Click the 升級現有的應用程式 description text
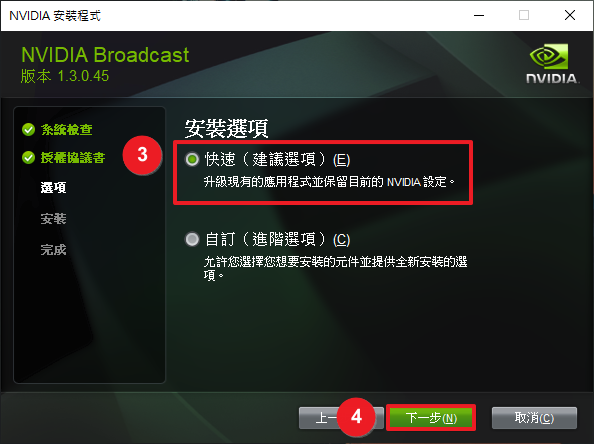The height and width of the screenshot is (444, 594). (x=329, y=182)
